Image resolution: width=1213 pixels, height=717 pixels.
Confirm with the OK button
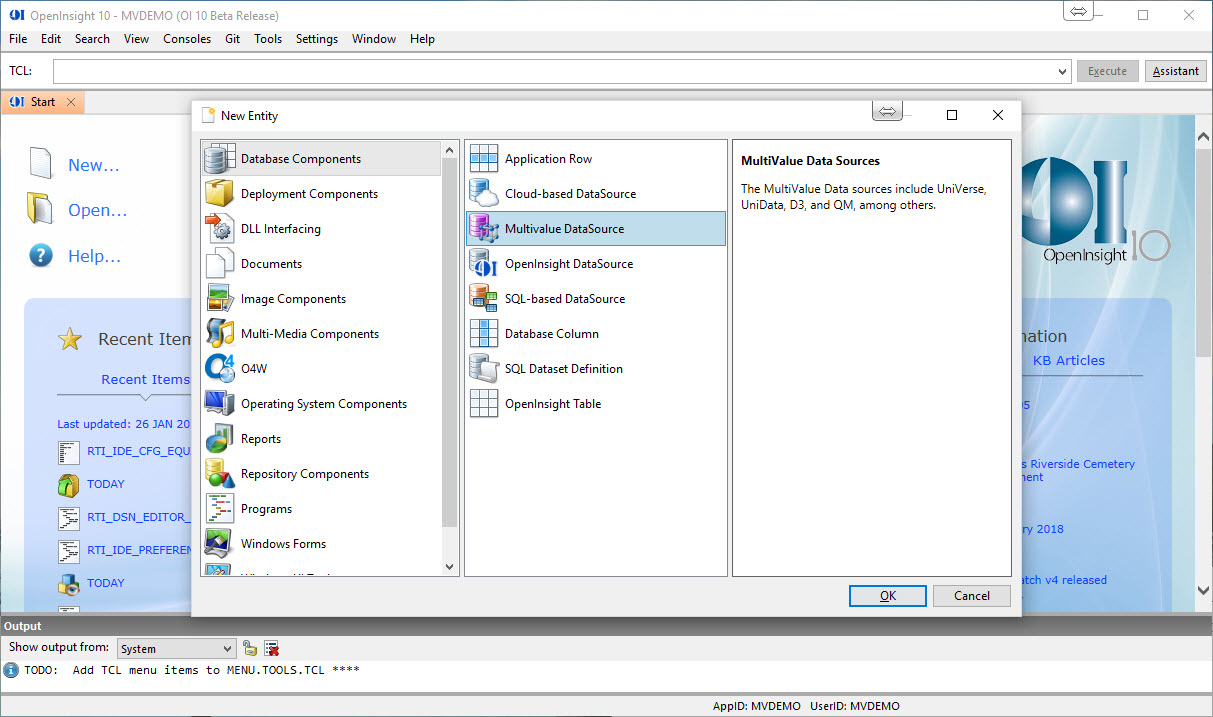(888, 596)
